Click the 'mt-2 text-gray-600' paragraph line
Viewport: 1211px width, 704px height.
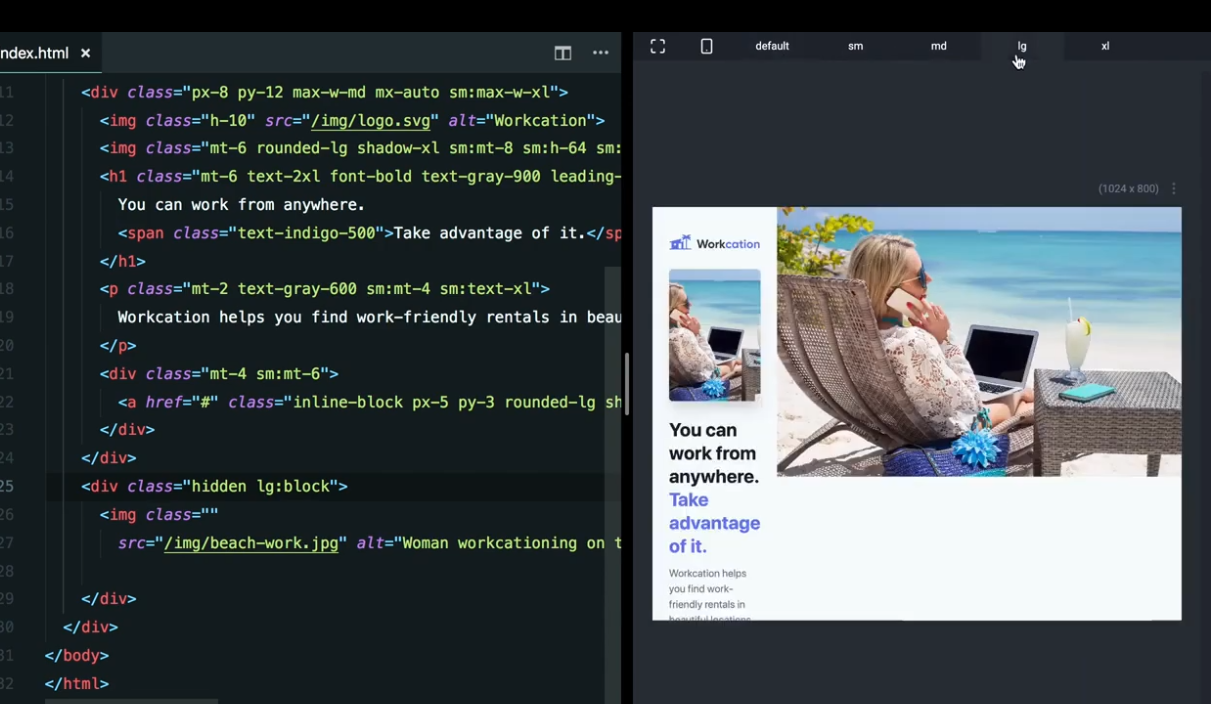325,289
